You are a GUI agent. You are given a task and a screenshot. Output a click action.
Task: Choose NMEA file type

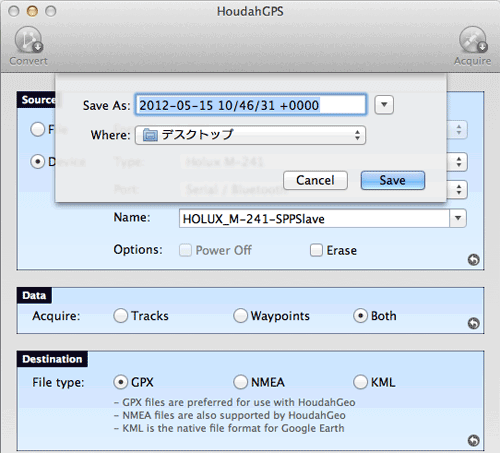pos(240,382)
